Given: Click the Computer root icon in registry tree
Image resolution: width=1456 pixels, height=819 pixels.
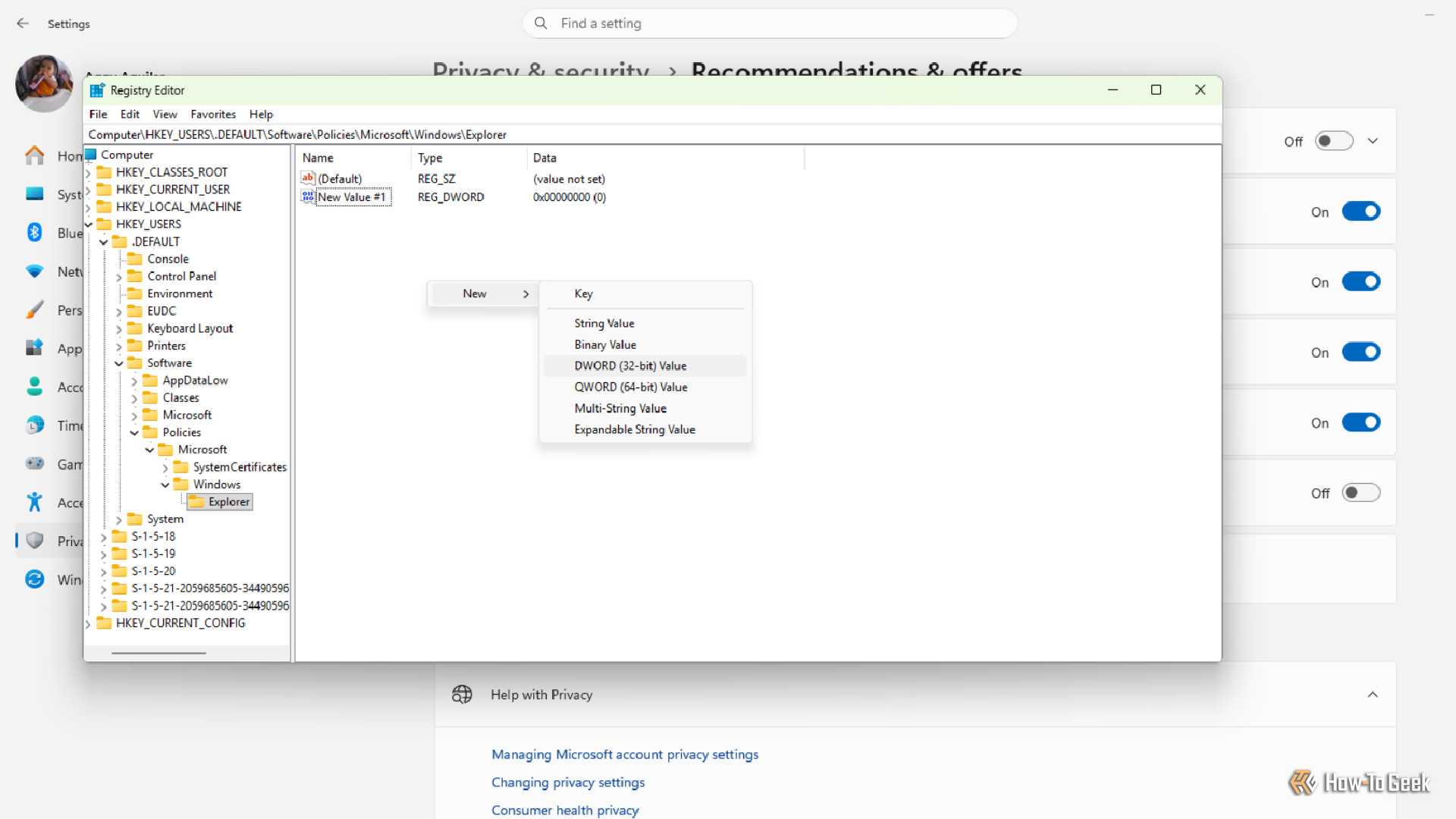Looking at the screenshot, I should (91, 155).
